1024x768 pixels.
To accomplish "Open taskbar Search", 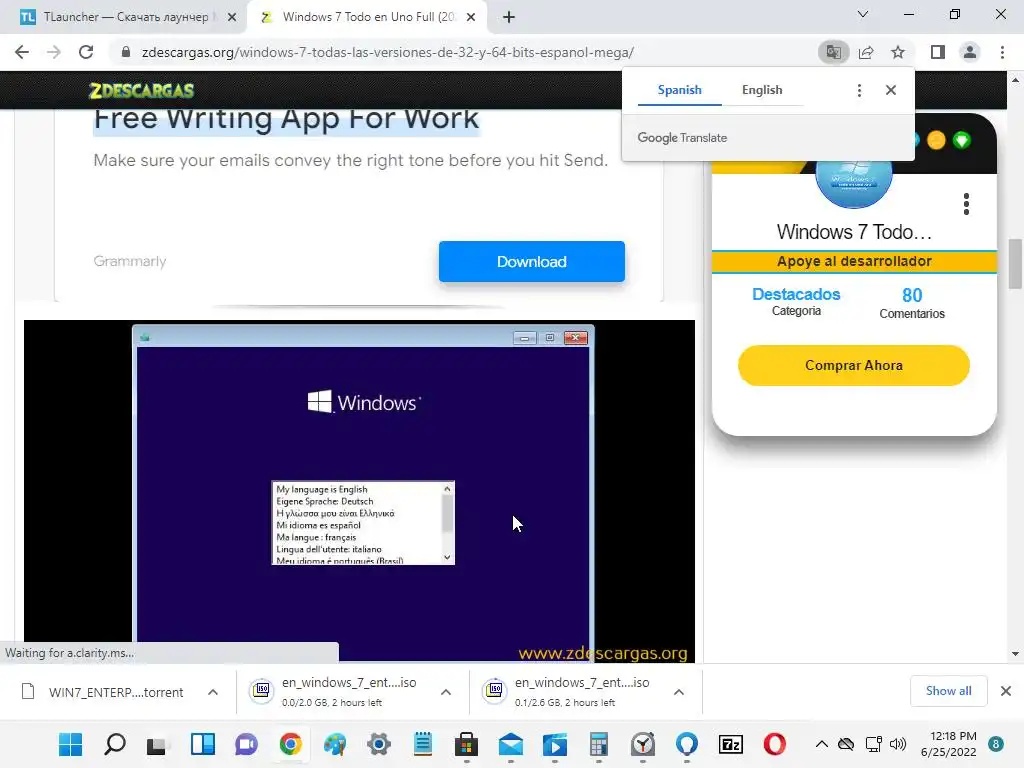I will point(115,744).
